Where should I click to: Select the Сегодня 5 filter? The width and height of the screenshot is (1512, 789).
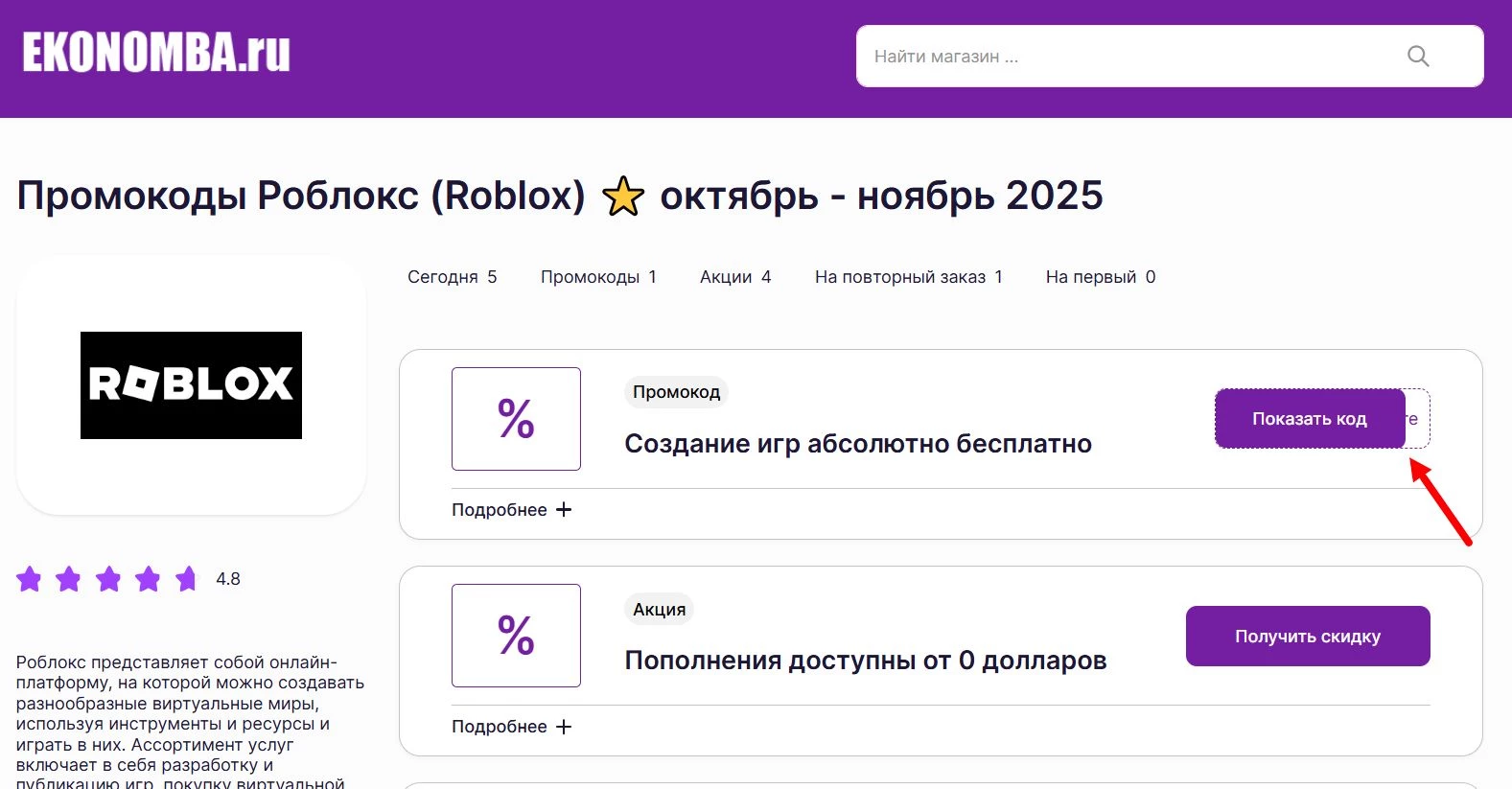(453, 276)
